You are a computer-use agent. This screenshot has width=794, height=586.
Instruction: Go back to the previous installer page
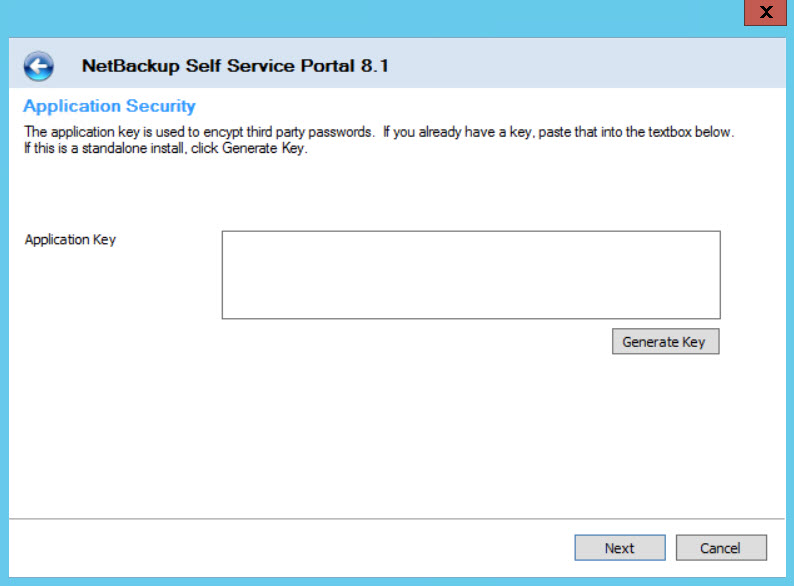tap(38, 66)
